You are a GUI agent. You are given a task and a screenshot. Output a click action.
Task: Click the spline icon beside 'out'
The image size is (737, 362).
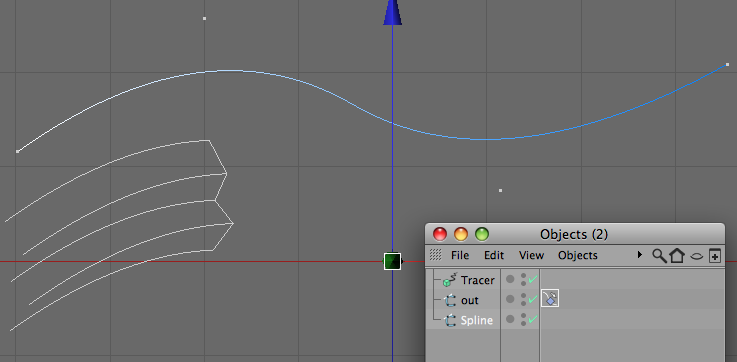tap(450, 300)
